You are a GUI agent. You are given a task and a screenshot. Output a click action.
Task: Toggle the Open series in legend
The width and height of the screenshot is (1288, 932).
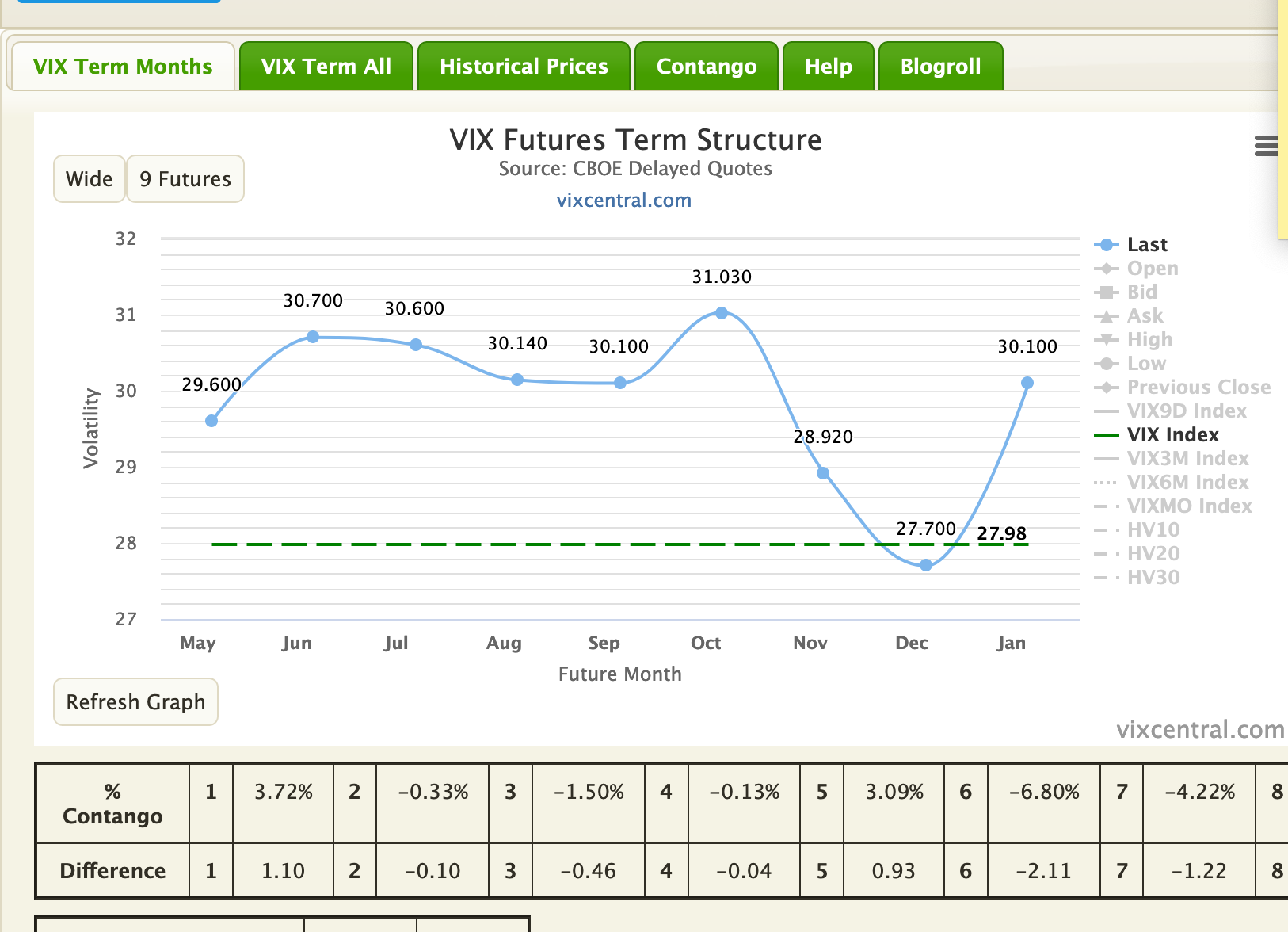tap(1136, 269)
